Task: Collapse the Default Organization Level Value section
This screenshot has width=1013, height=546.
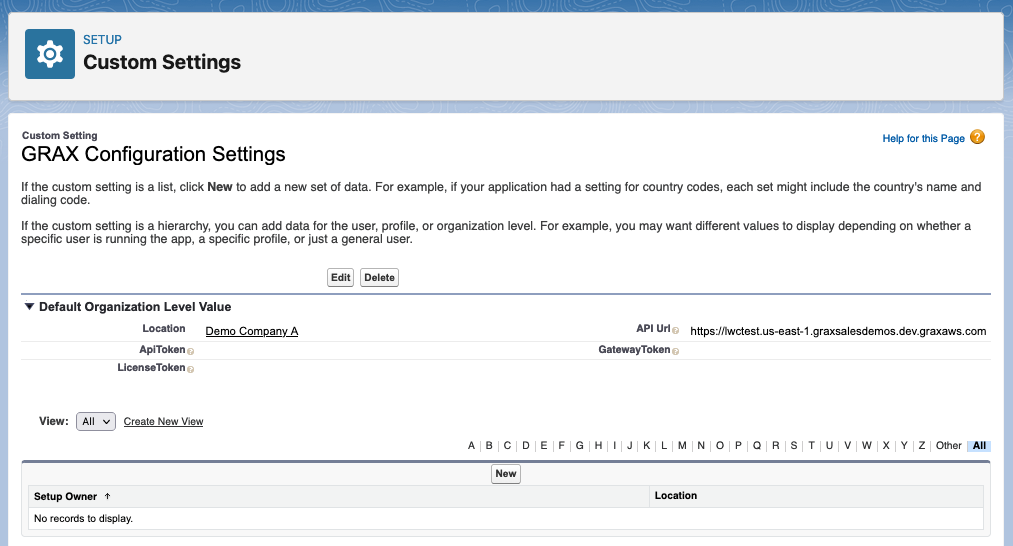Action: pos(29,306)
